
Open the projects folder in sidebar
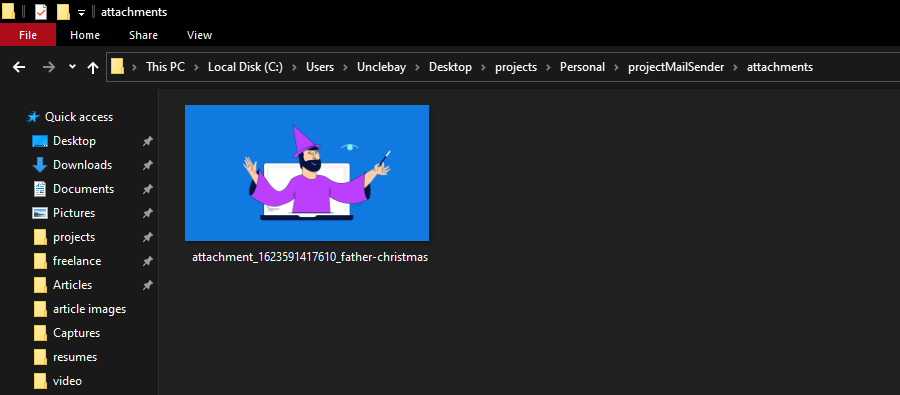[x=74, y=237]
